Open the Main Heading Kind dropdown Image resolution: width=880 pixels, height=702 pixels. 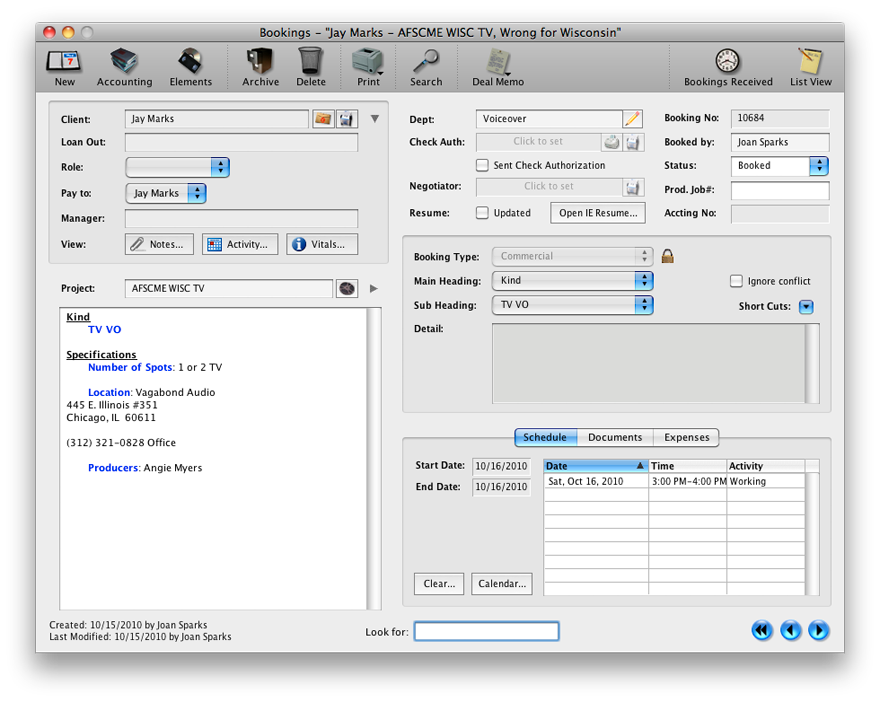pos(572,281)
